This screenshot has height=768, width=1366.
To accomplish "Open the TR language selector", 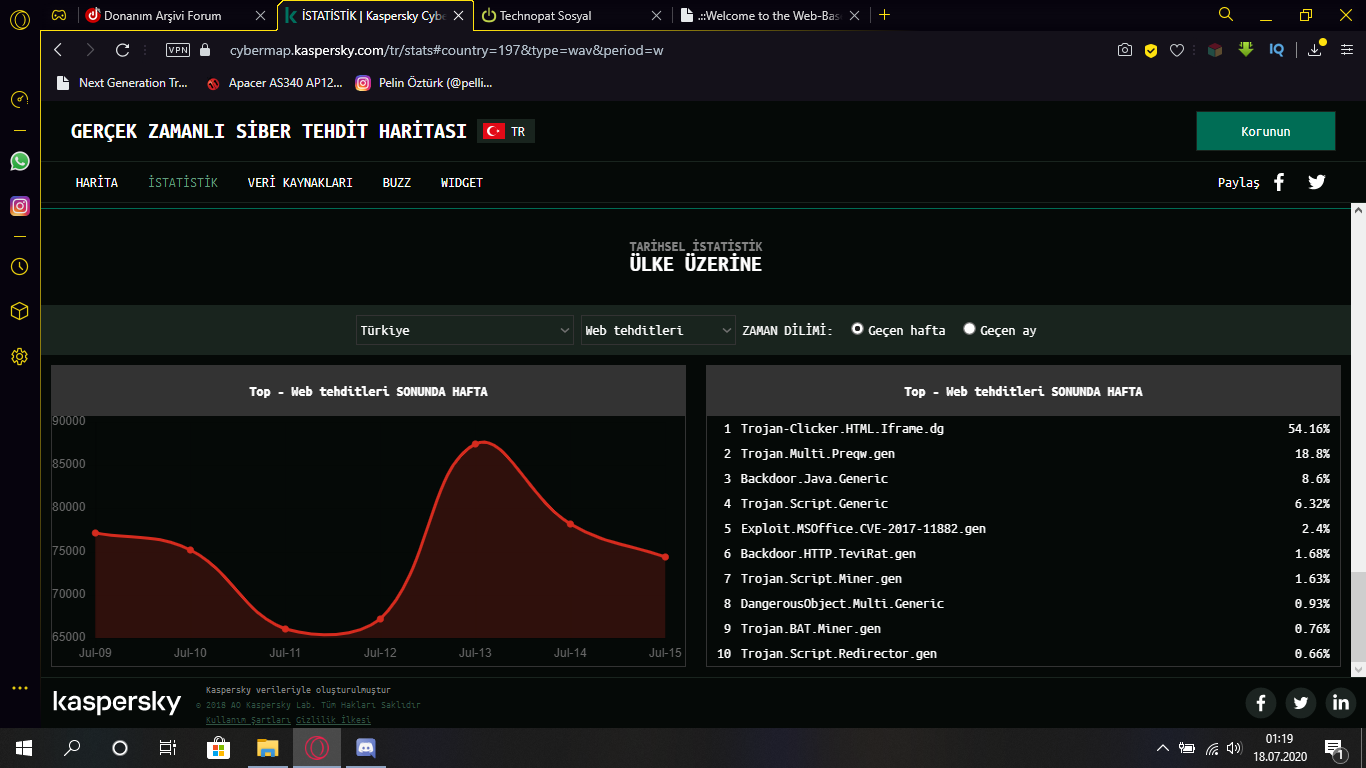I will pyautogui.click(x=506, y=131).
